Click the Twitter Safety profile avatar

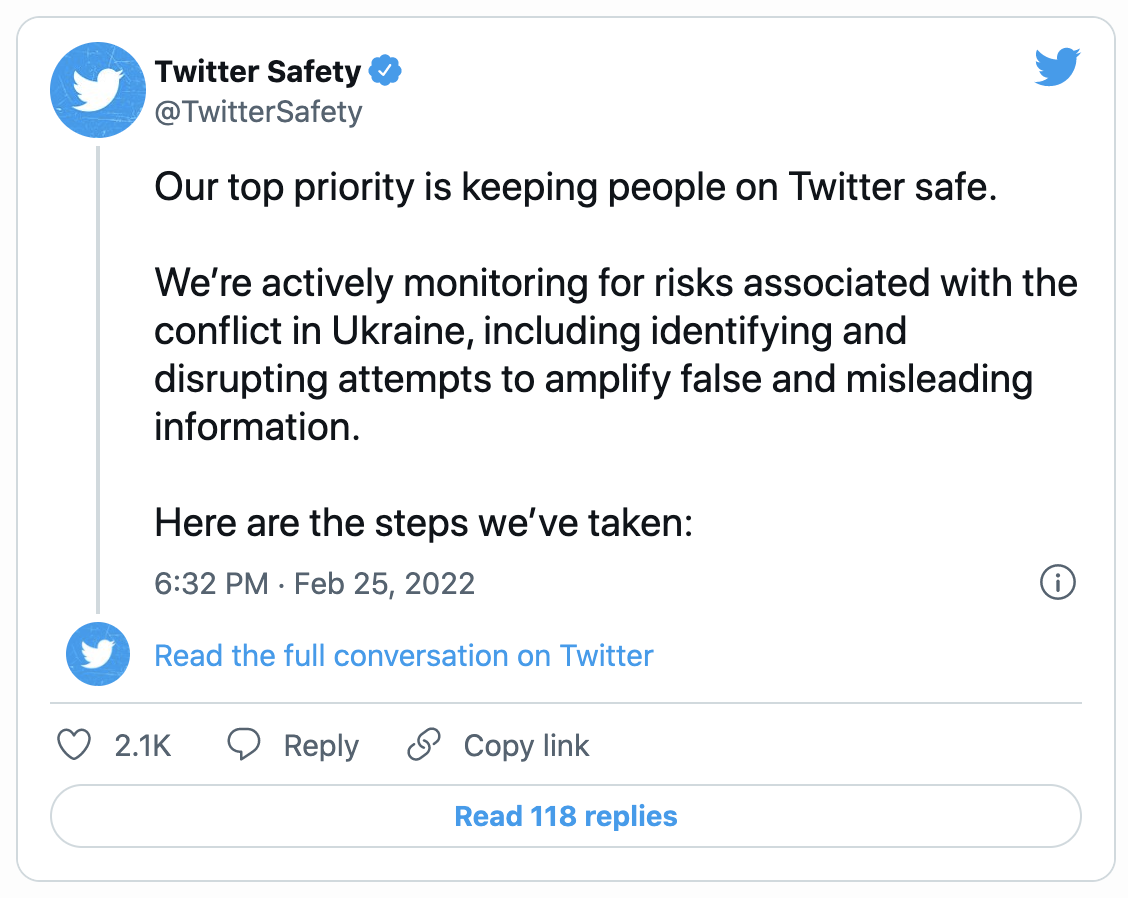click(x=98, y=90)
